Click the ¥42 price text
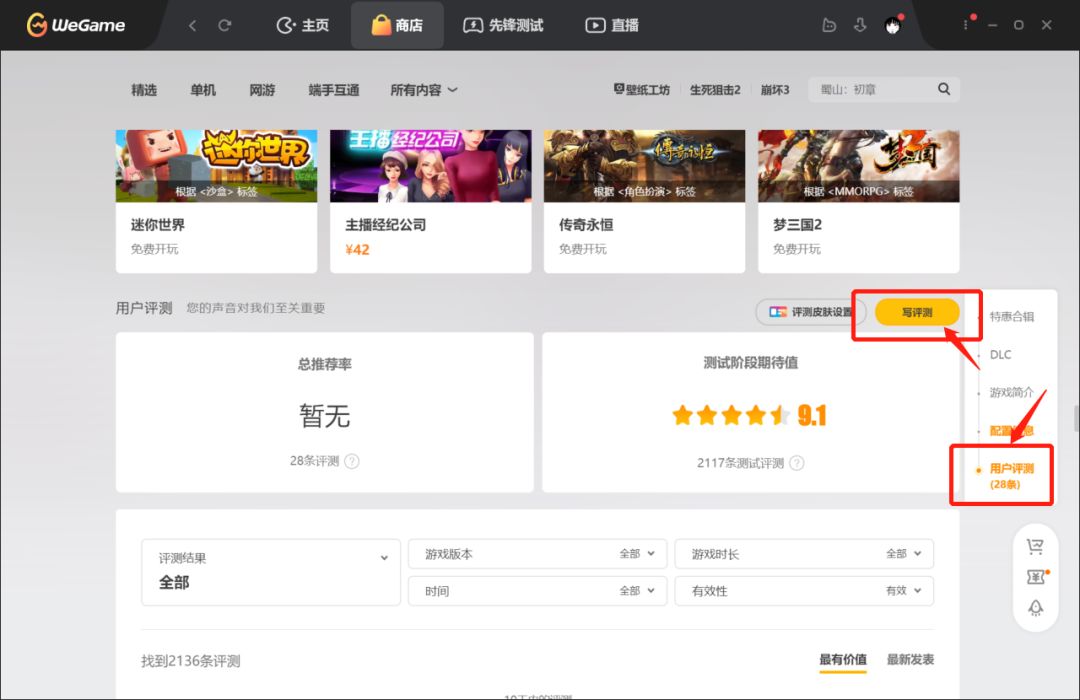 coord(357,249)
